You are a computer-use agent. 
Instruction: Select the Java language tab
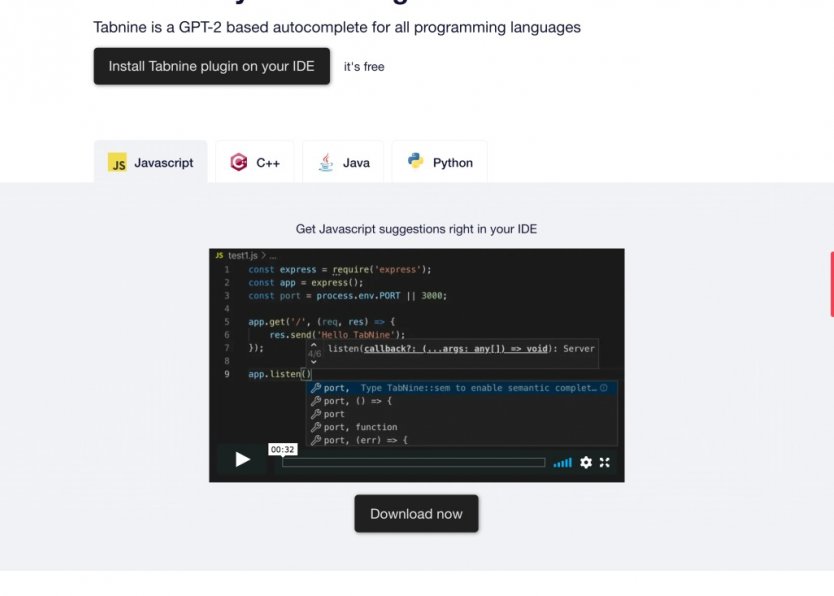(344, 163)
